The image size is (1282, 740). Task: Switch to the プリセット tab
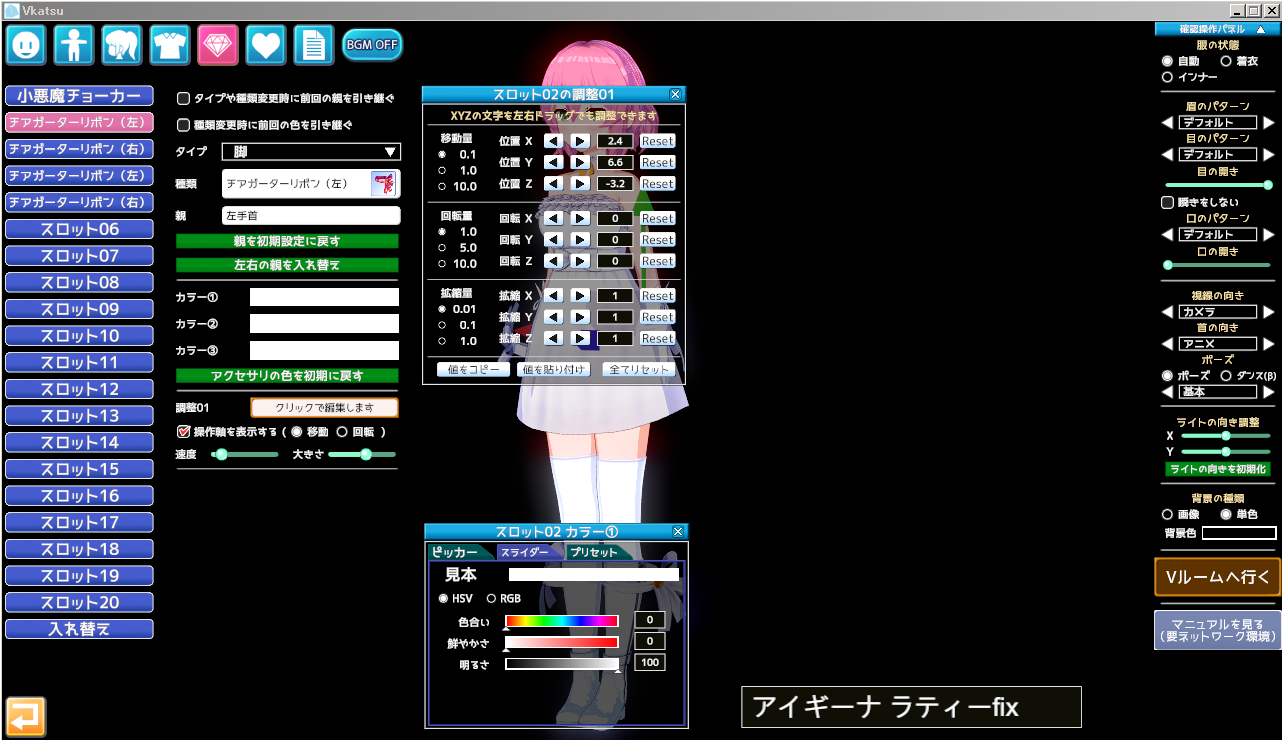click(594, 552)
